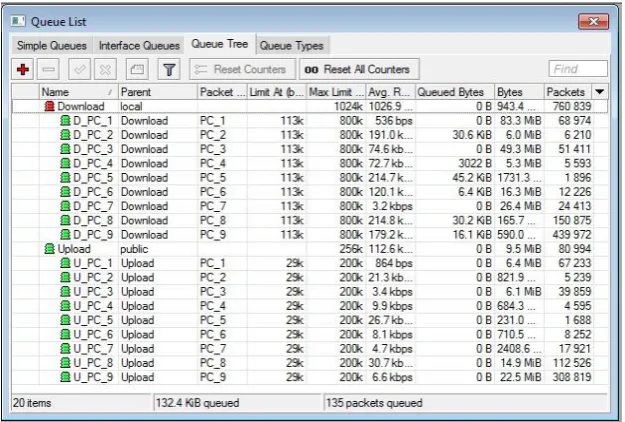Sort by the Parent column header
The image size is (625, 422).
point(158,92)
